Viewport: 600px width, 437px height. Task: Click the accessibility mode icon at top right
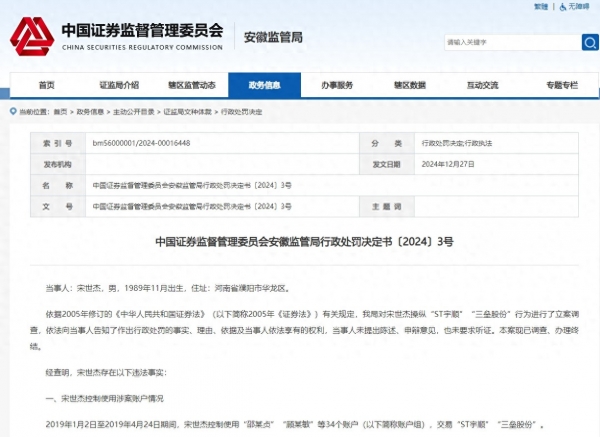point(561,7)
